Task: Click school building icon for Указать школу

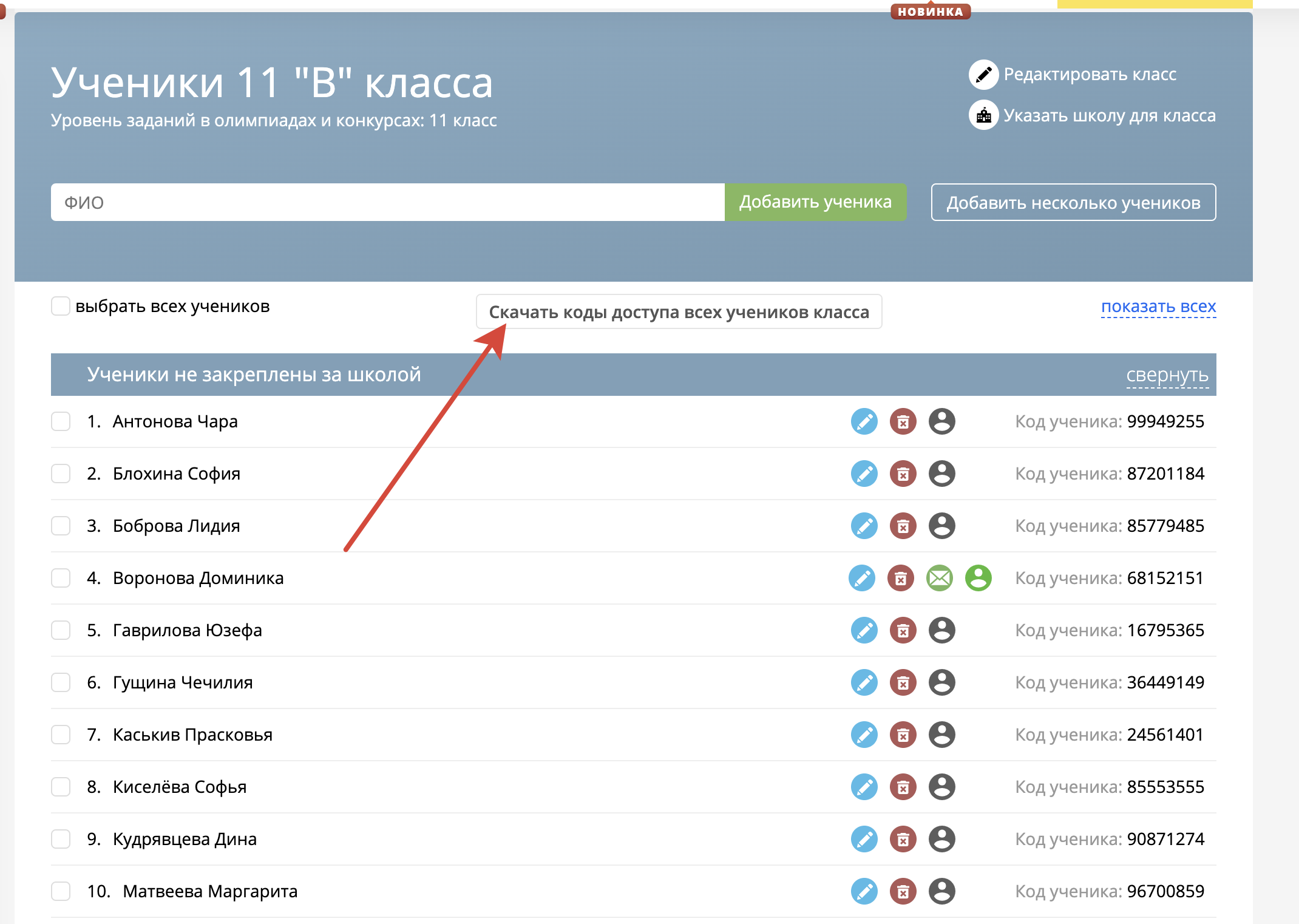Action: pos(983,115)
